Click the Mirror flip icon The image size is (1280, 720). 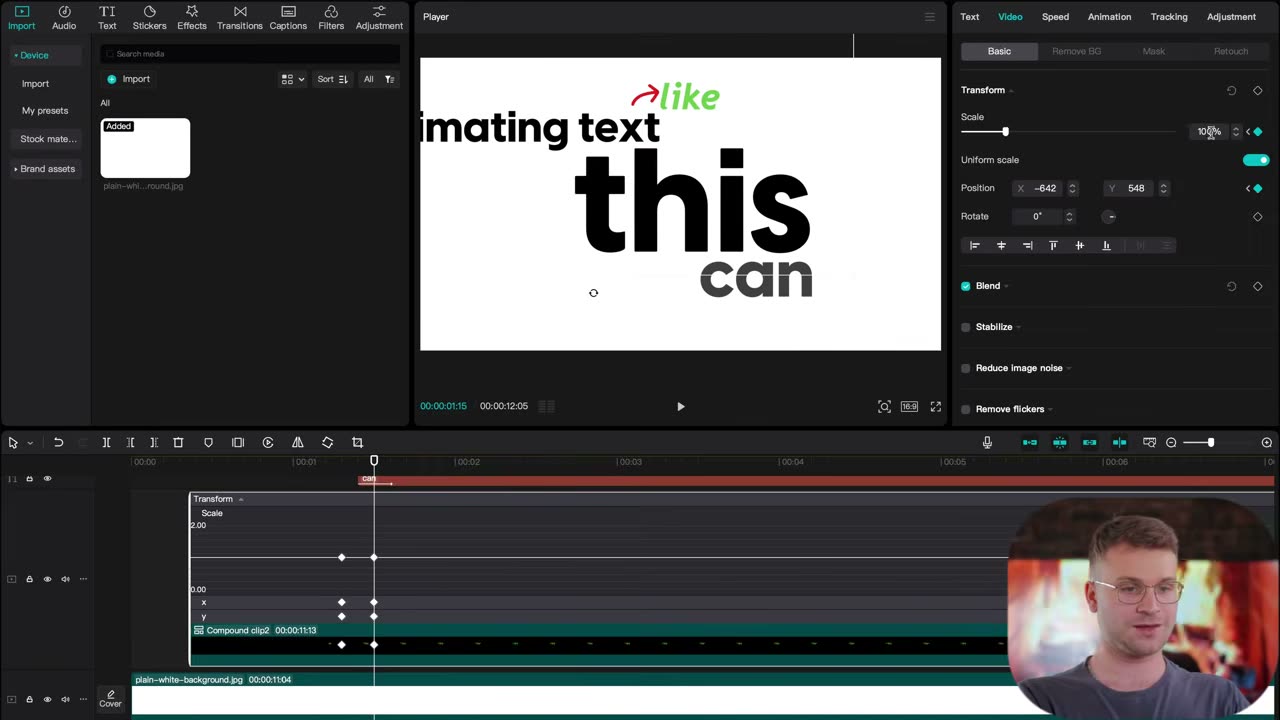coord(298,442)
